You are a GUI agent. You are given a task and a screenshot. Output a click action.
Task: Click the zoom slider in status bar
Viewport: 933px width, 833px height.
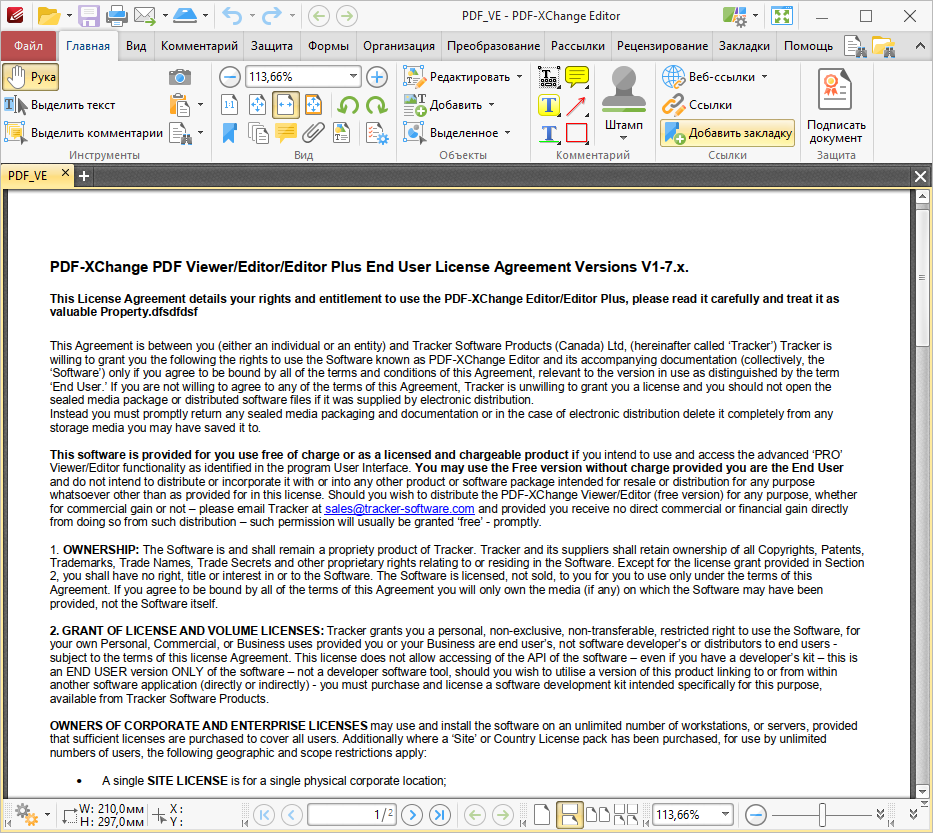(x=820, y=815)
